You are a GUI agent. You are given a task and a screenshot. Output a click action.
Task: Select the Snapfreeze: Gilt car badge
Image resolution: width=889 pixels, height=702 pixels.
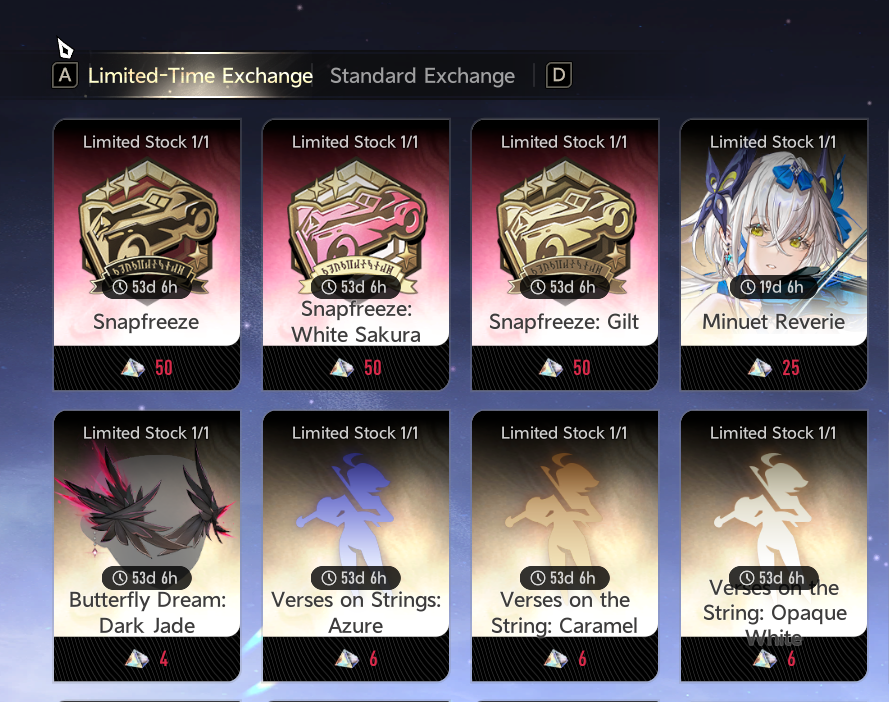[x=565, y=224]
